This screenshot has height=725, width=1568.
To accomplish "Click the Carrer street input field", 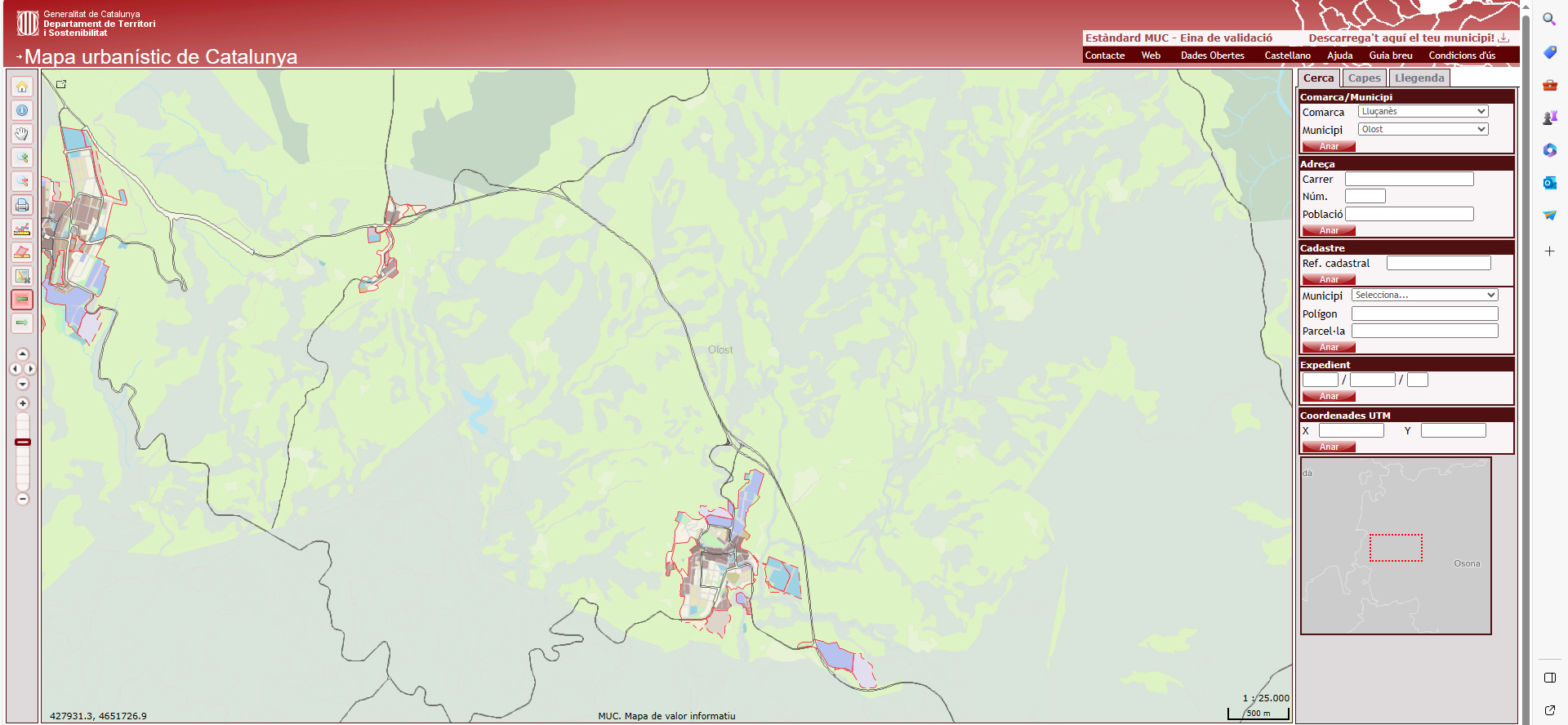I will 1409,180.
